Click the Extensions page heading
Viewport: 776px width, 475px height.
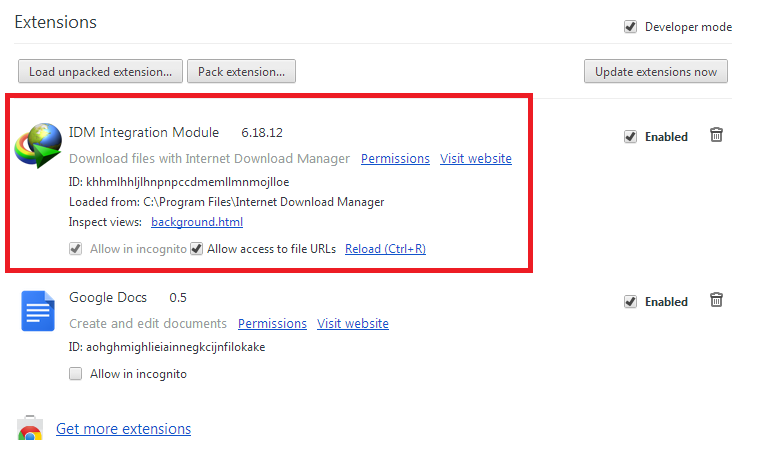(55, 22)
